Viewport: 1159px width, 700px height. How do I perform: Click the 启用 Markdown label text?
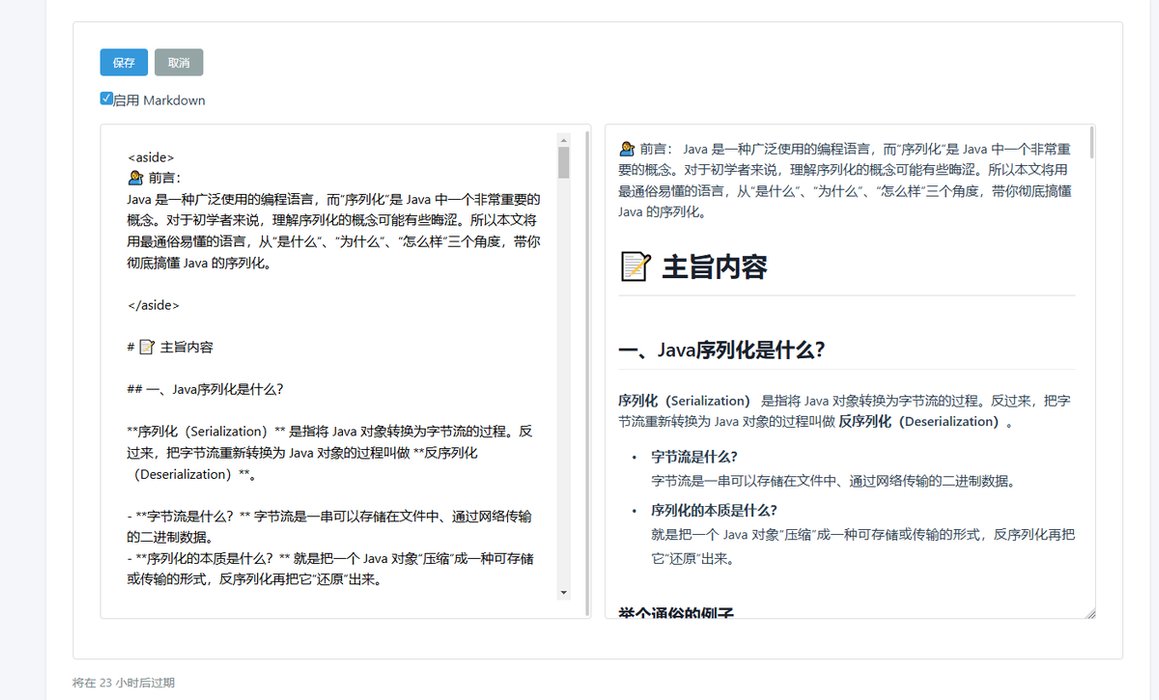(x=159, y=100)
